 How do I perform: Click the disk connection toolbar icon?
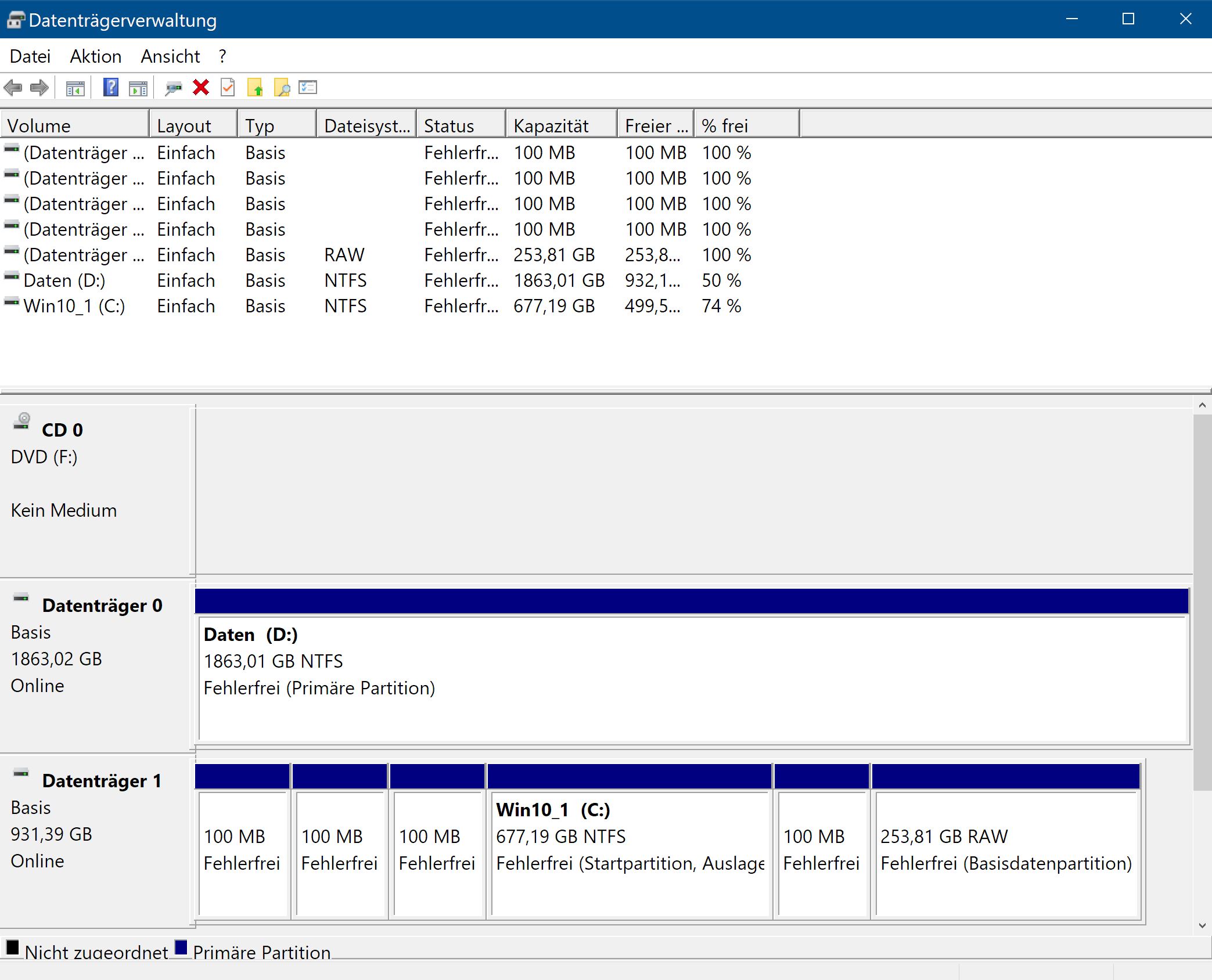tap(173, 88)
